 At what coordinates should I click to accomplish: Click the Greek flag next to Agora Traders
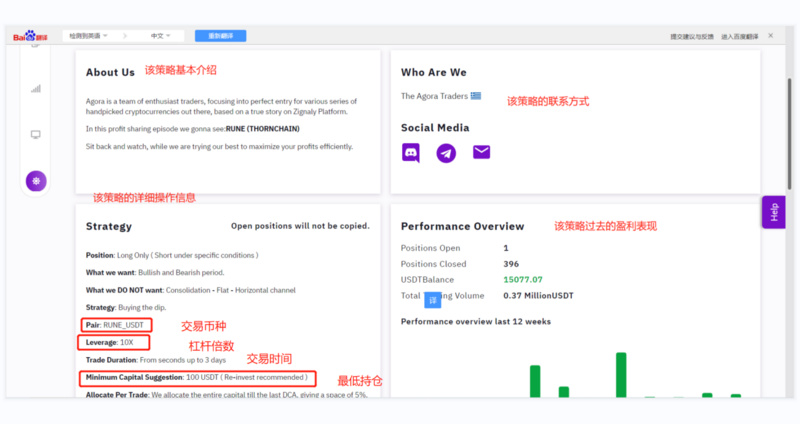click(476, 96)
